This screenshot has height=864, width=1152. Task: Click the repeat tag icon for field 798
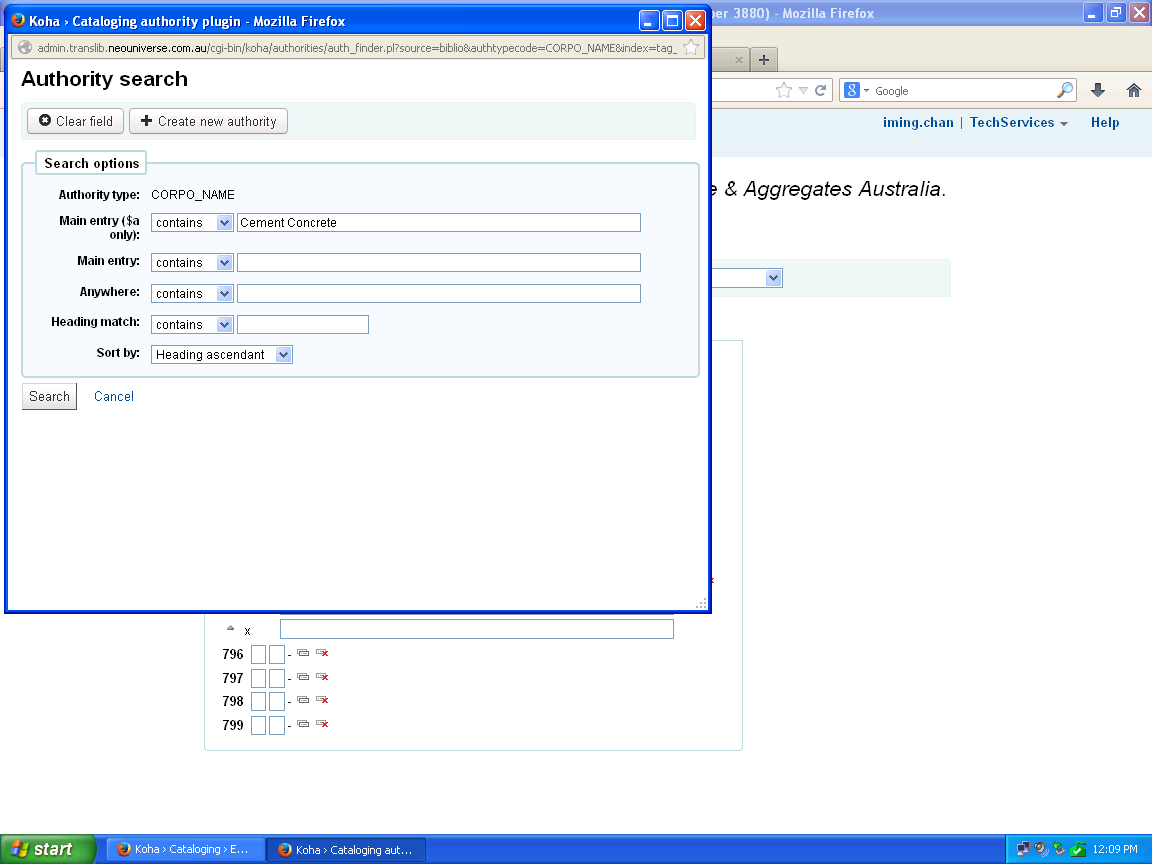pyautogui.click(x=303, y=700)
